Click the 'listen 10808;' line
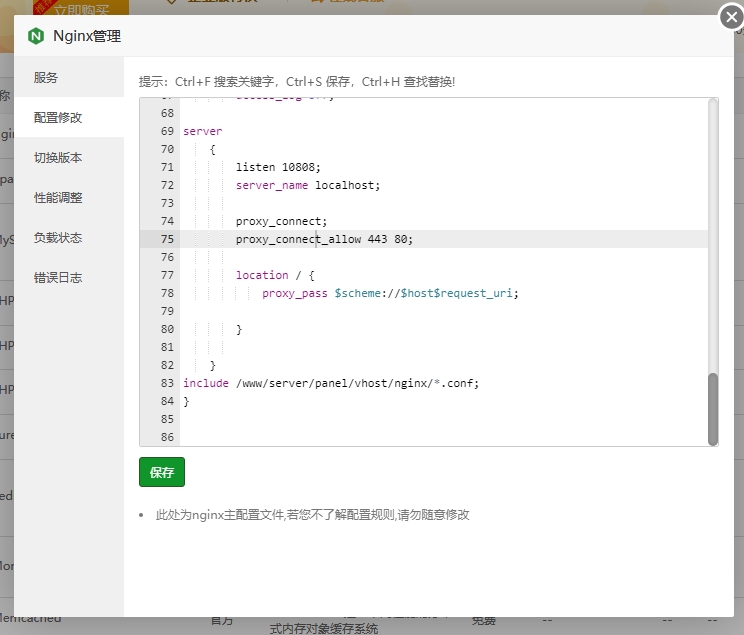 (x=278, y=167)
